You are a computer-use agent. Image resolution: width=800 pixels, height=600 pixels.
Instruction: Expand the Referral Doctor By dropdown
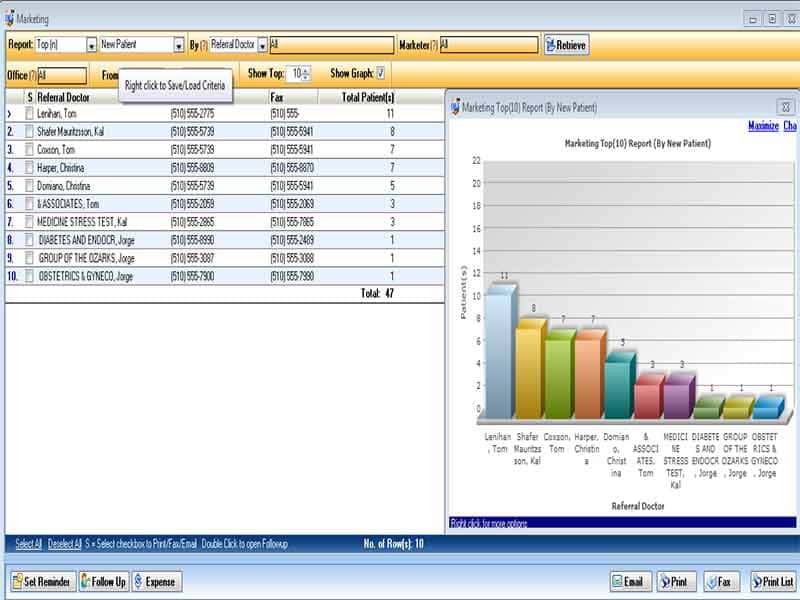point(262,45)
